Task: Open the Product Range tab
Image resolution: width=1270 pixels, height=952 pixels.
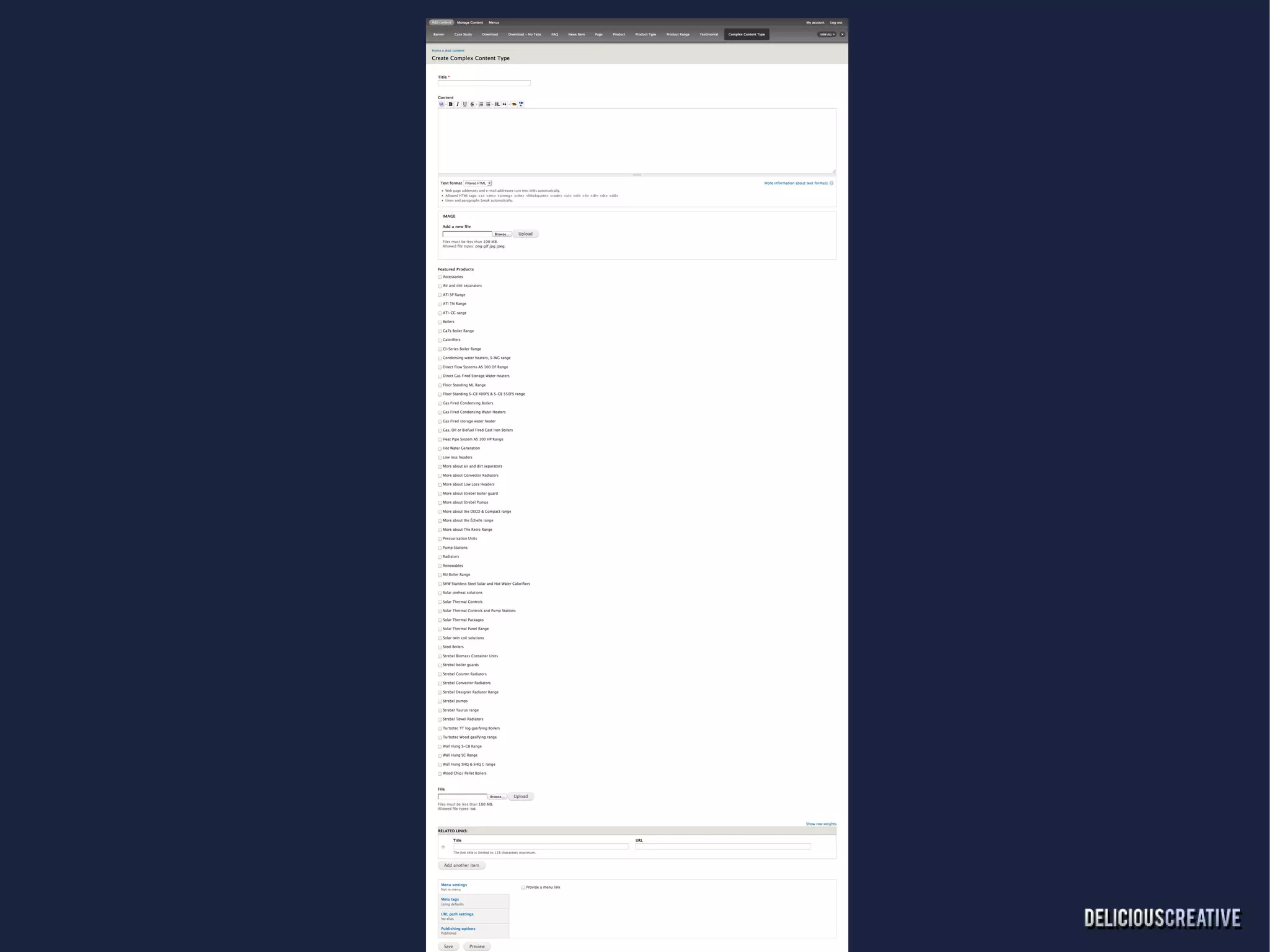Action: point(678,35)
